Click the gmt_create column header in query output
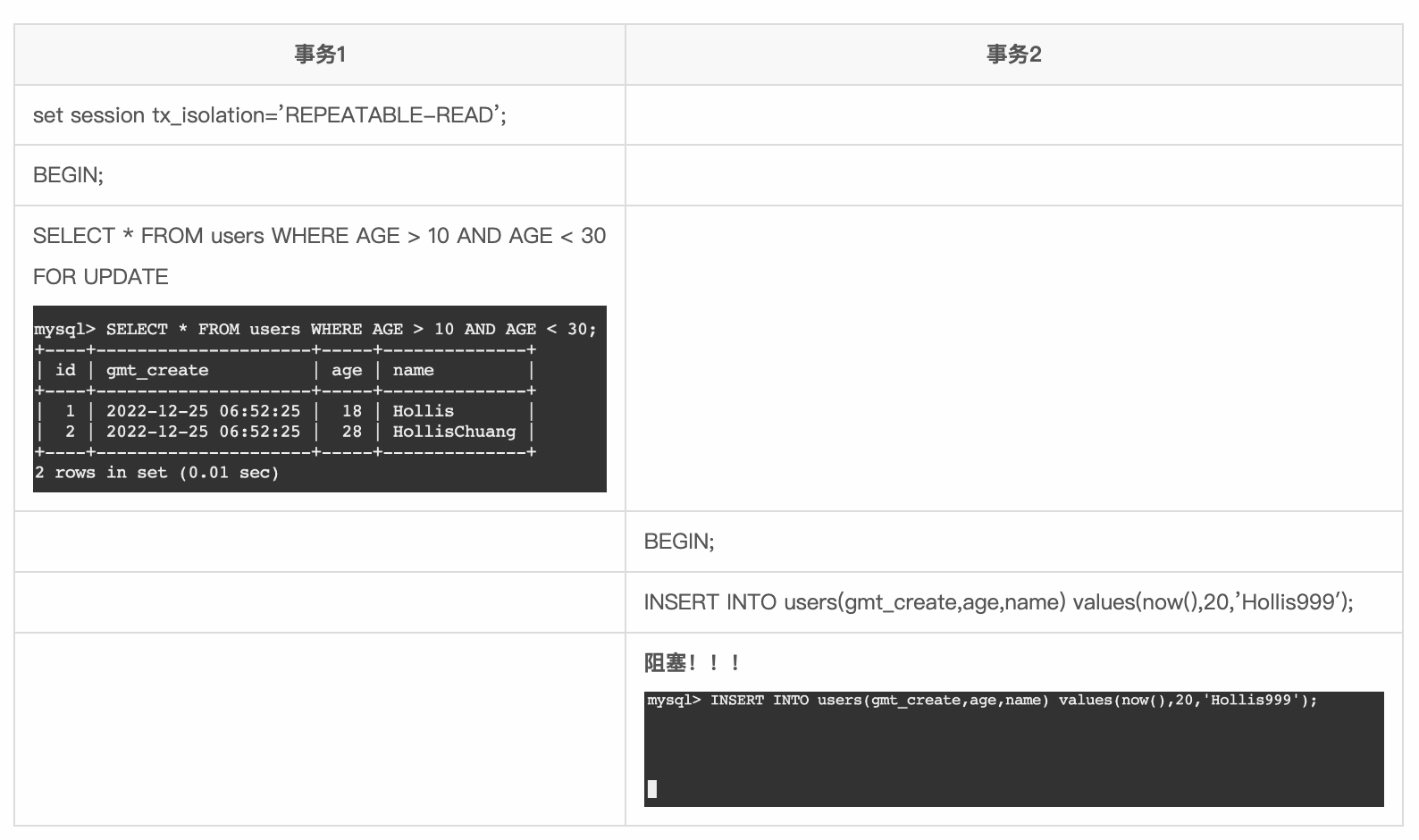Viewport: 1419px width, 840px height. 157,370
